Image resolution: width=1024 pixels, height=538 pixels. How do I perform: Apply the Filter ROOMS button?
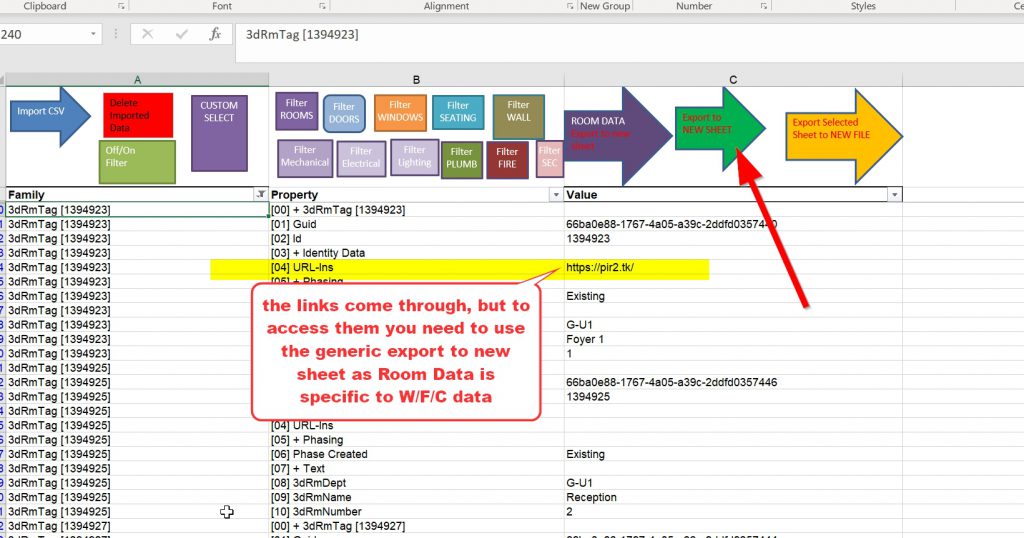297,111
